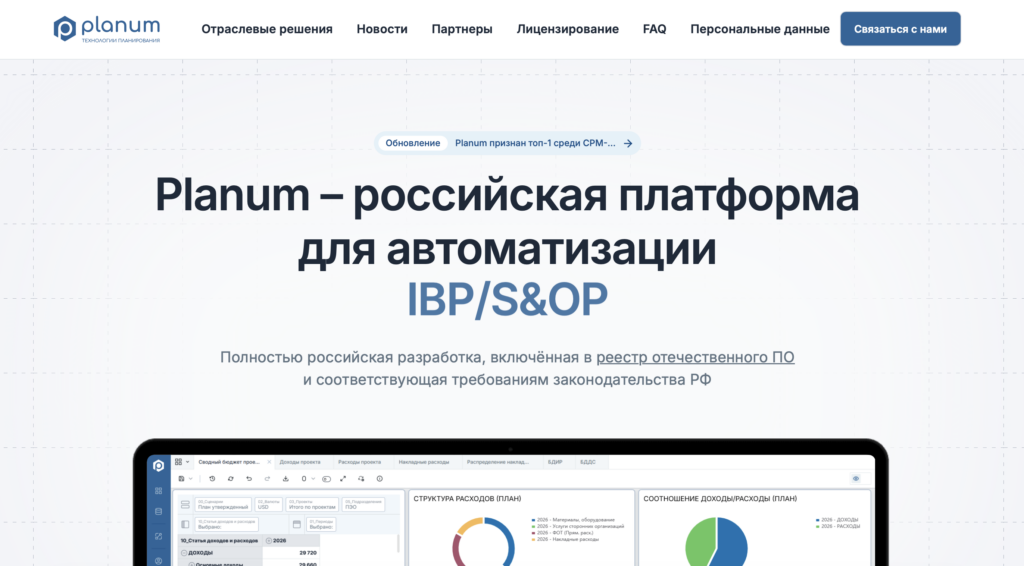
Task: Toggle the eye visibility icon at toolbar right
Action: coord(856,479)
